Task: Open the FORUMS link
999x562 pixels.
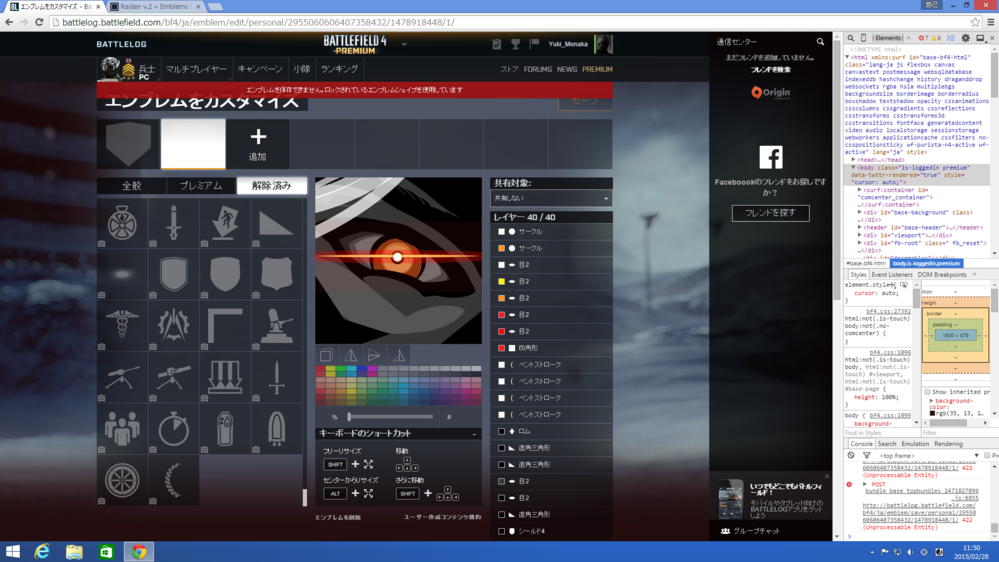Action: tap(538, 69)
